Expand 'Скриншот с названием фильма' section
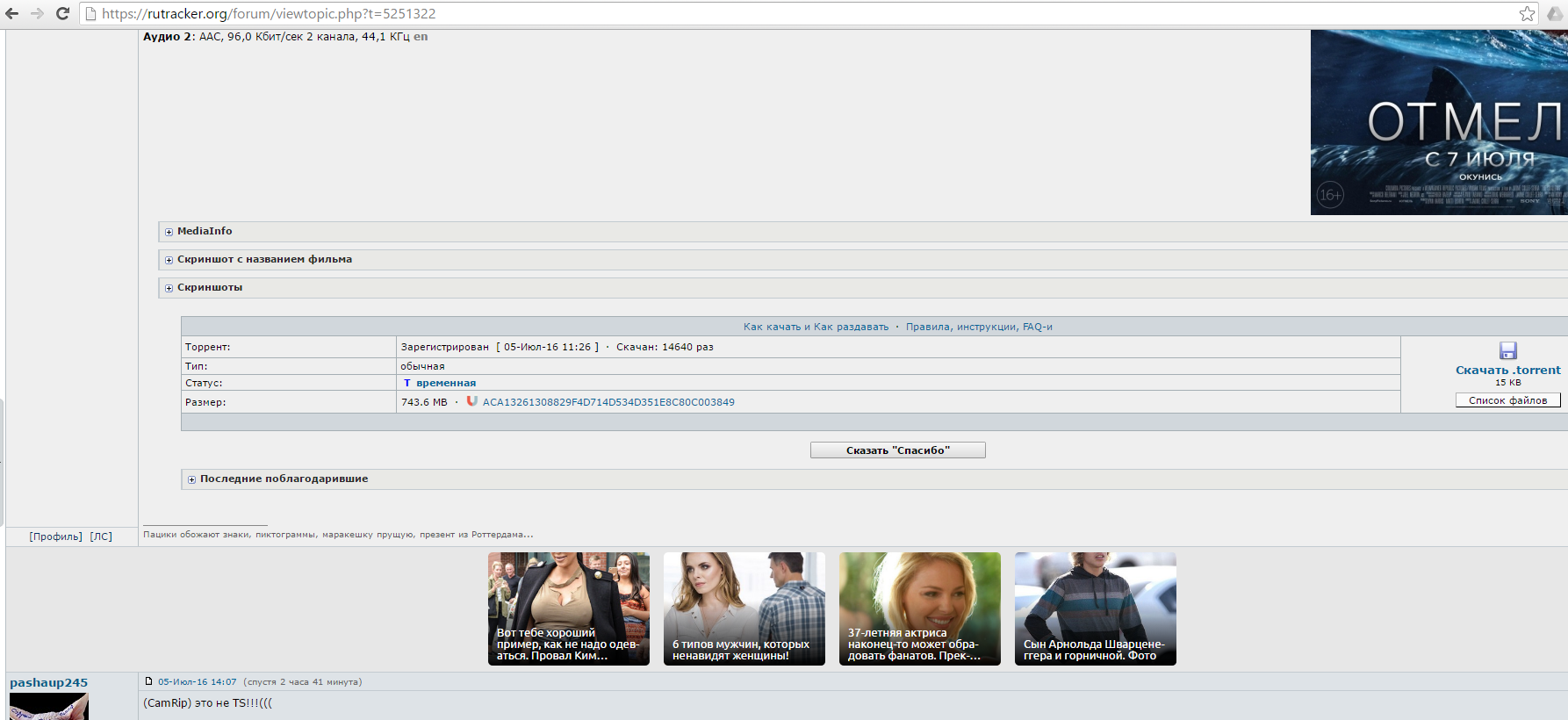The image size is (1568, 720). tap(258, 259)
